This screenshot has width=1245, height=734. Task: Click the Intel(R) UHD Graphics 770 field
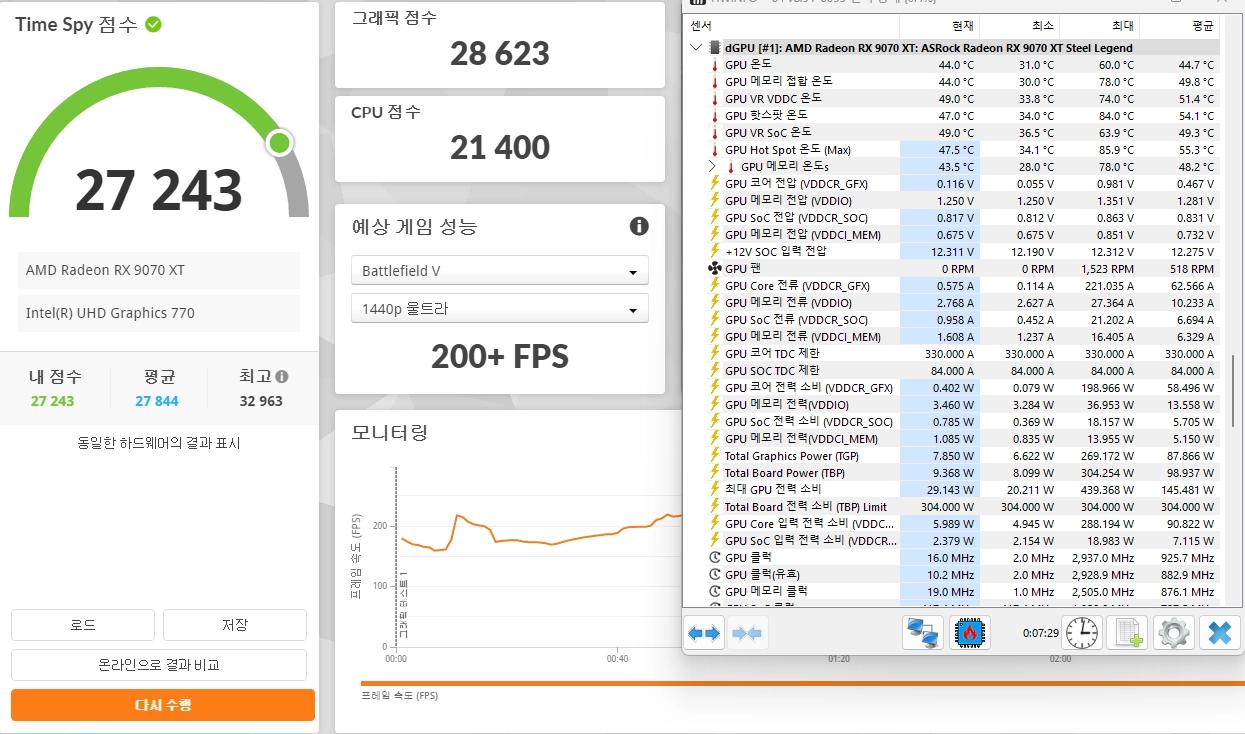159,313
